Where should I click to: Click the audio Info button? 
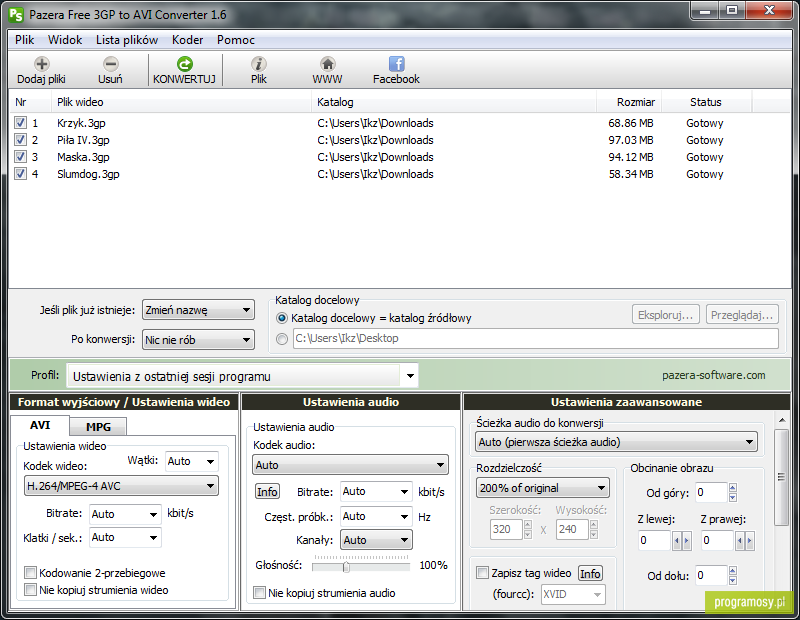pos(267,491)
